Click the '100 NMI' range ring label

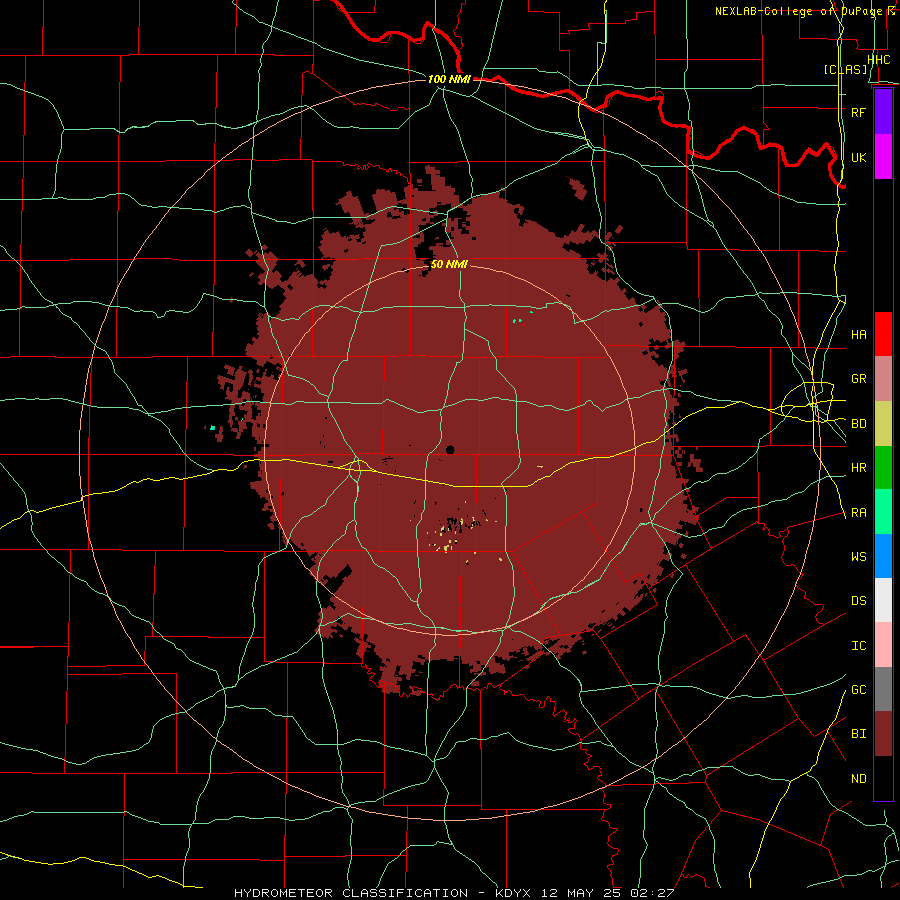[x=449, y=79]
